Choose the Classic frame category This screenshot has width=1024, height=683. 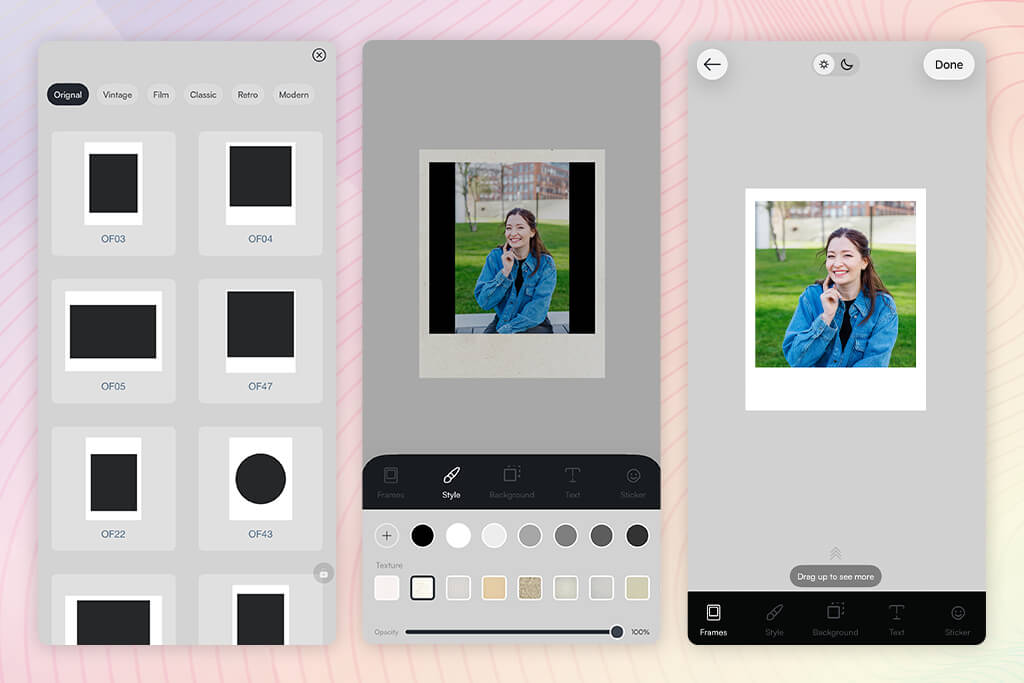pos(203,95)
